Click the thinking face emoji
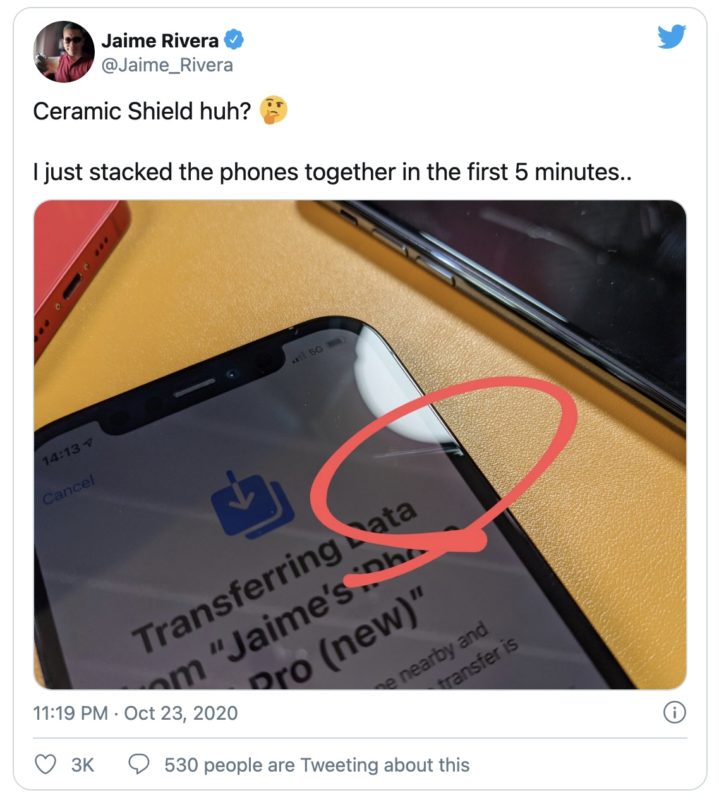Image resolution: width=719 pixels, height=800 pixels. pos(274,110)
